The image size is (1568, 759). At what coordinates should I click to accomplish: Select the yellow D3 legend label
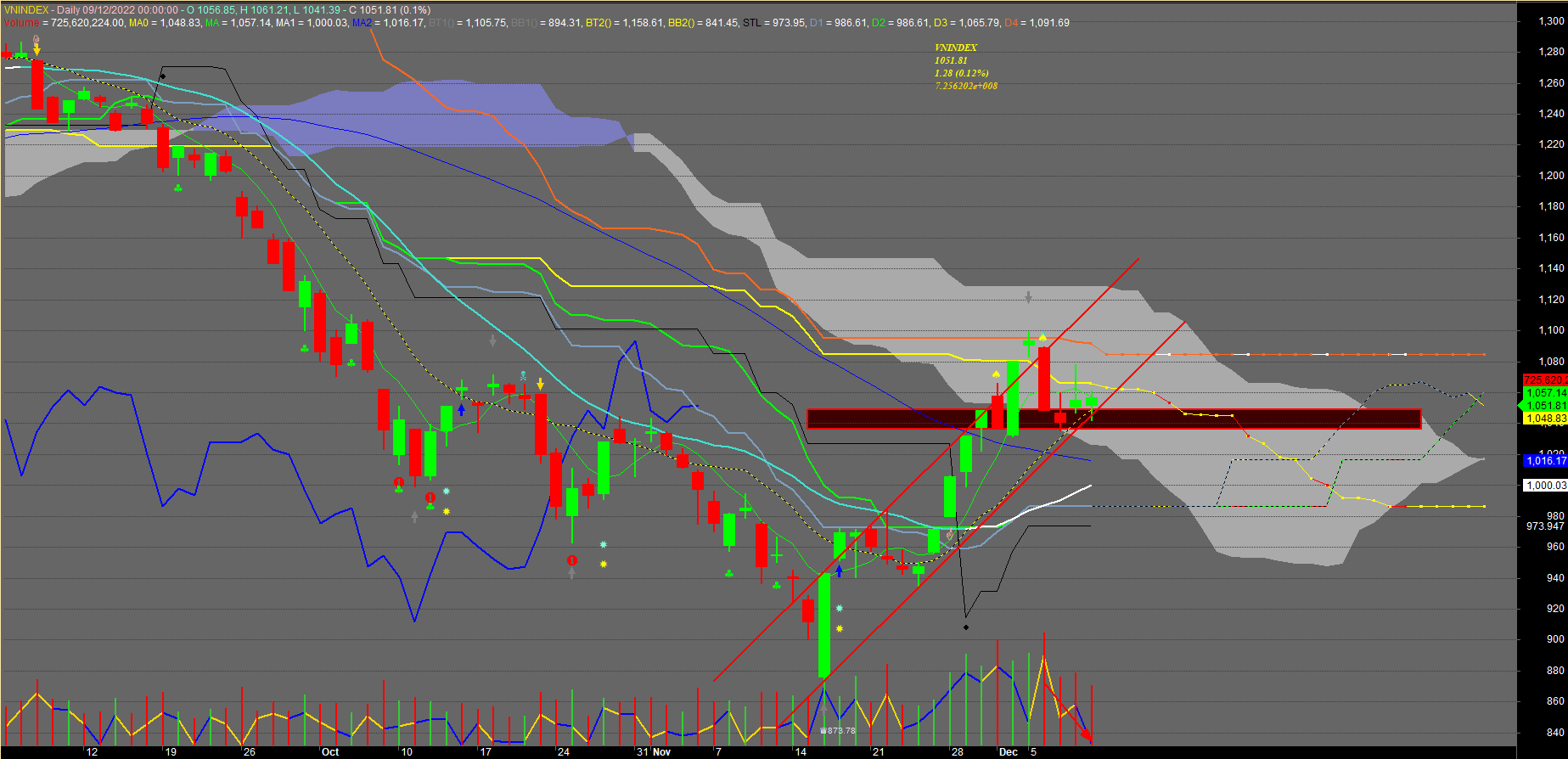pos(941,23)
